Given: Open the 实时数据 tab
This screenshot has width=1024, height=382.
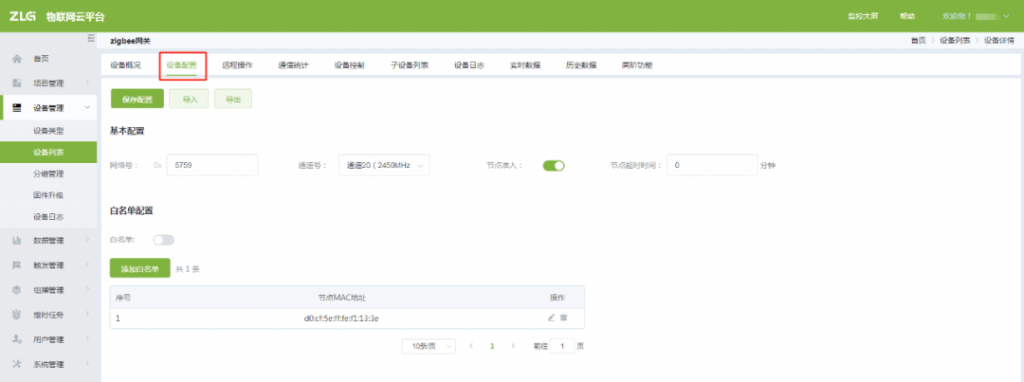Looking at the screenshot, I should (524, 65).
